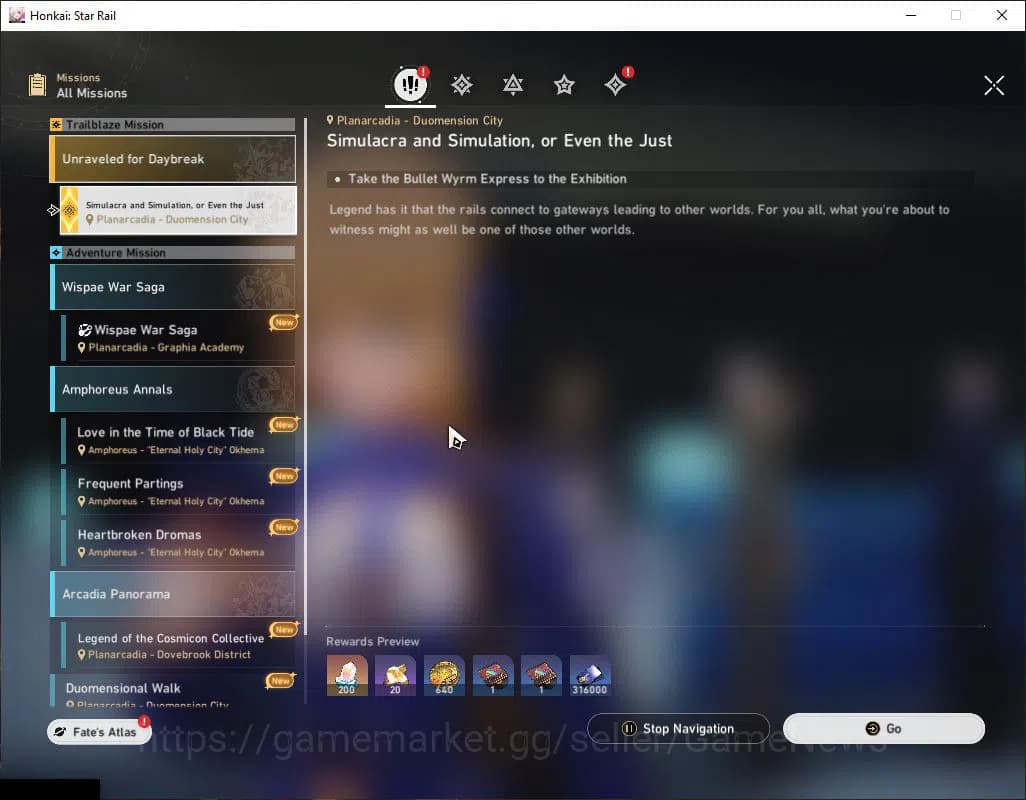Click the pause icon in Stop Navigation
The image size is (1026, 800).
(629, 729)
